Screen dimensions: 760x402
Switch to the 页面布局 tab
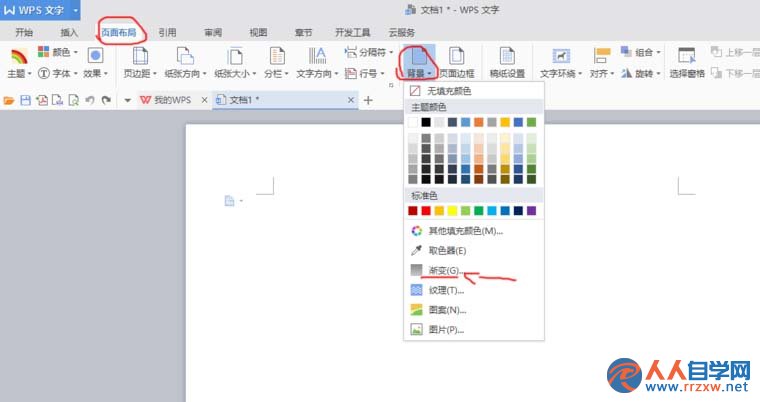point(118,32)
